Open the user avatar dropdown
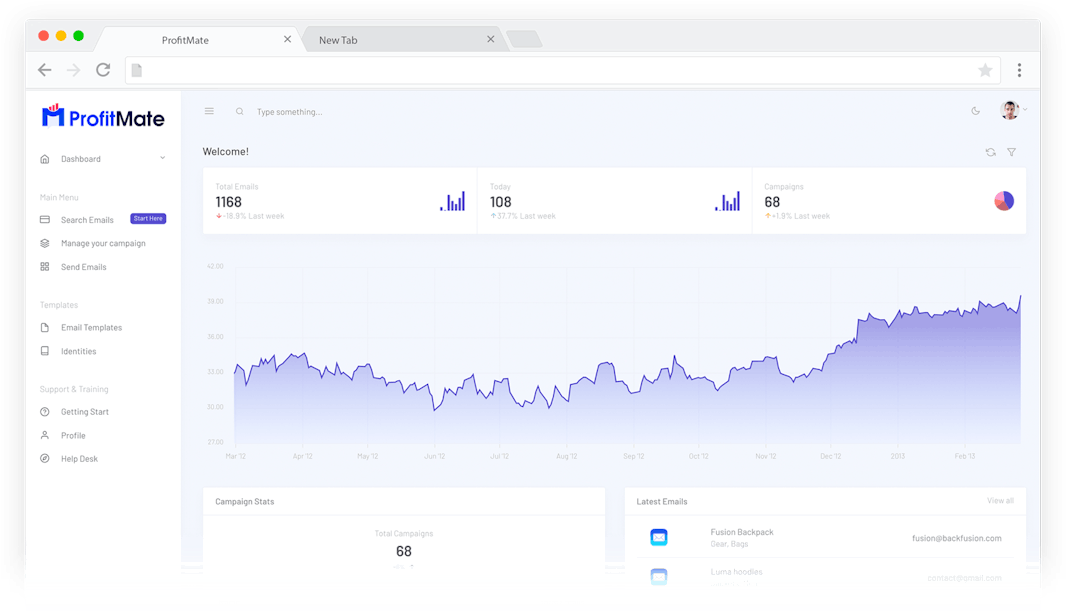This screenshot has height=611, width=1066. (1012, 110)
